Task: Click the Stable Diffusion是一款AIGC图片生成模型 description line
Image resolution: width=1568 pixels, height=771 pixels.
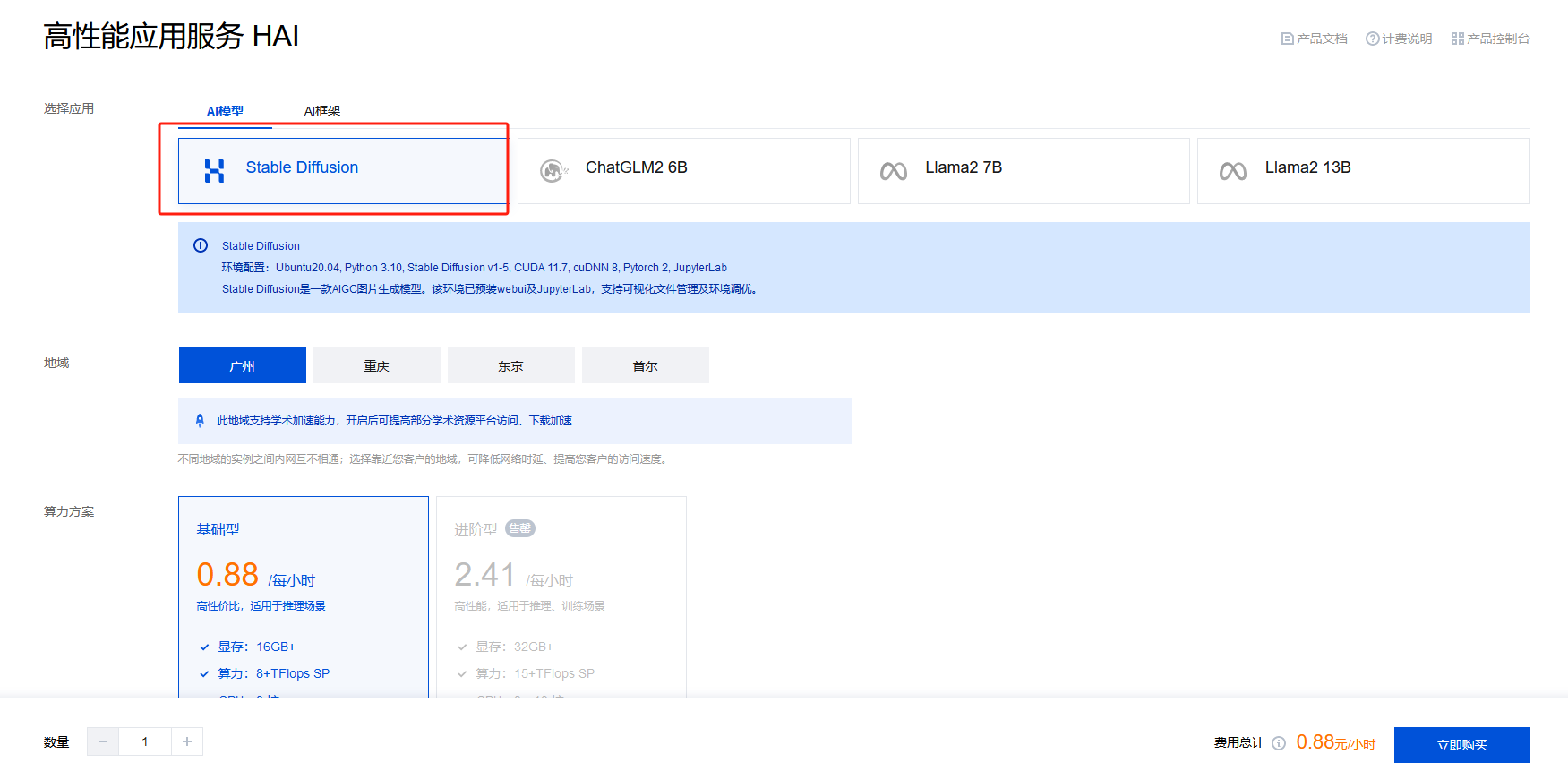Action: click(492, 288)
